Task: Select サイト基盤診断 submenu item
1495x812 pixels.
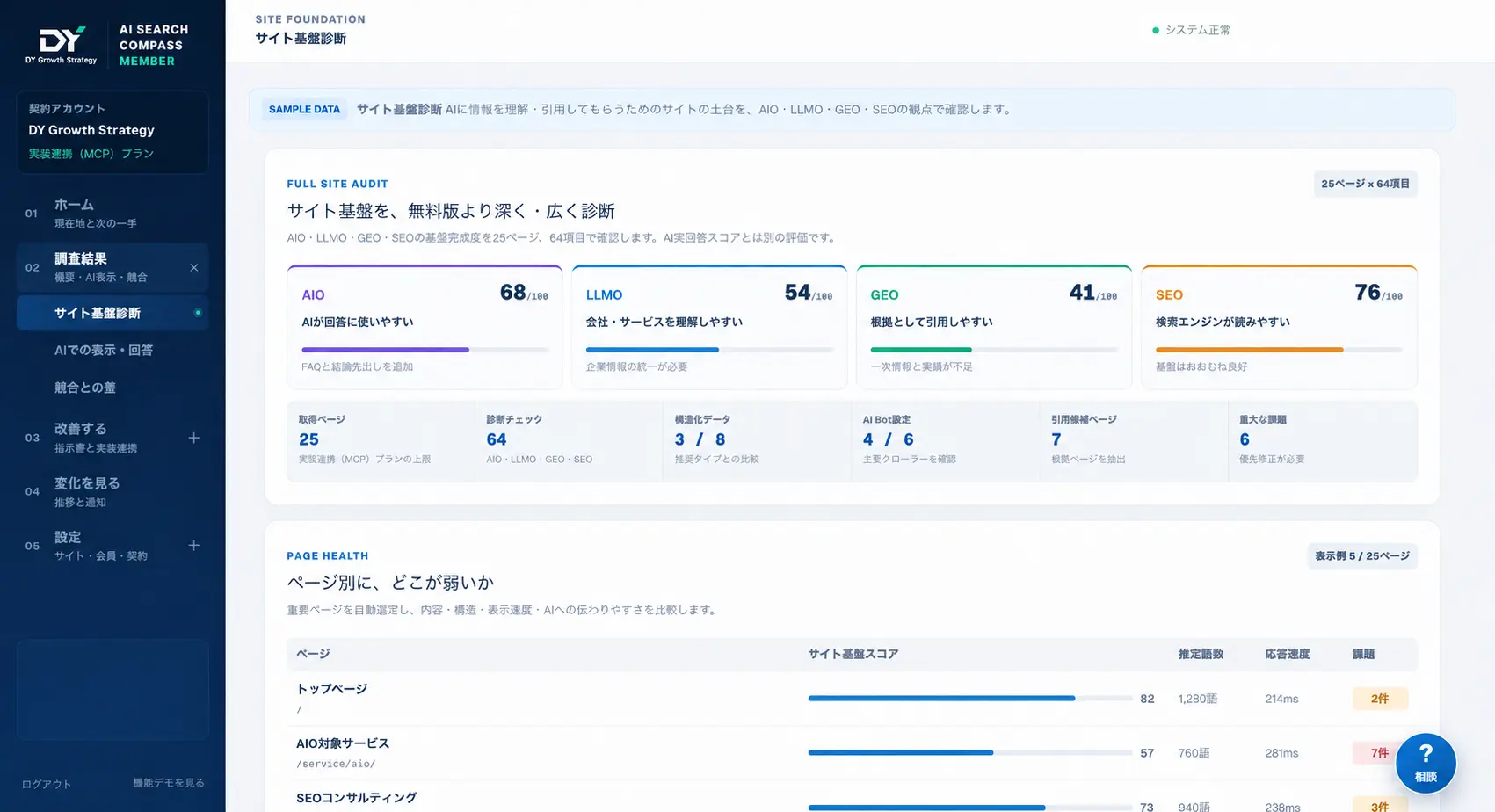Action: coord(112,313)
